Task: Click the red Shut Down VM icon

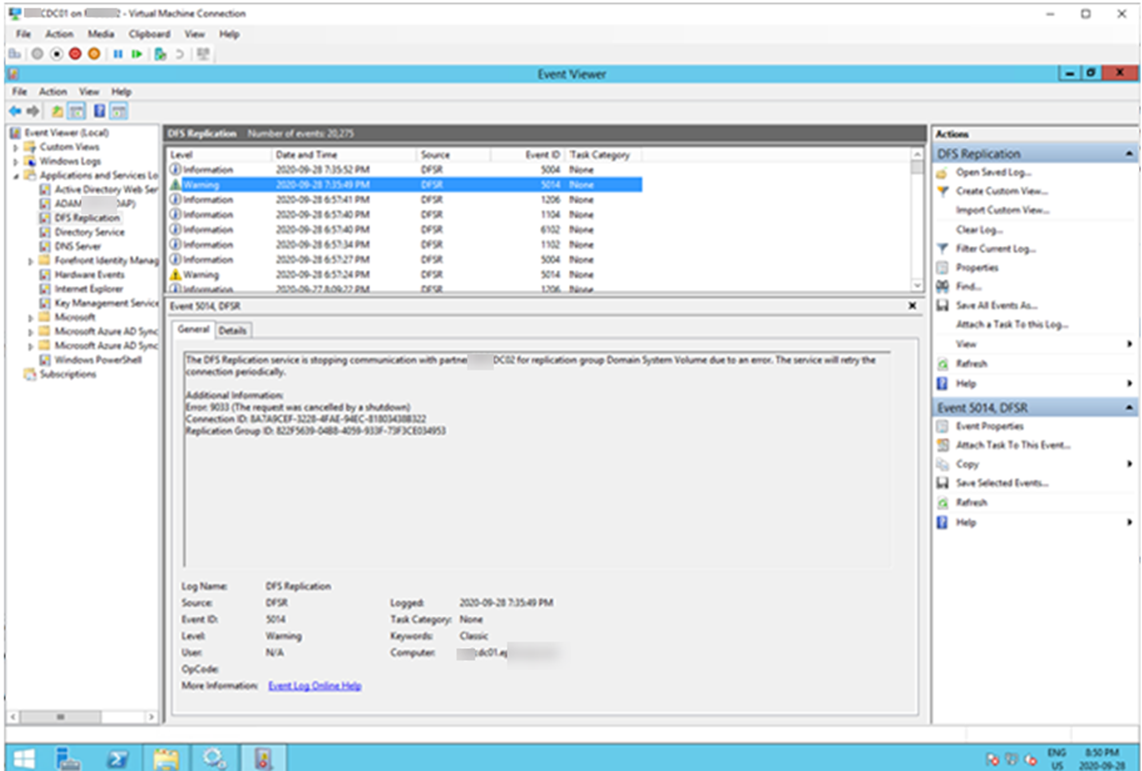Action: click(75, 54)
